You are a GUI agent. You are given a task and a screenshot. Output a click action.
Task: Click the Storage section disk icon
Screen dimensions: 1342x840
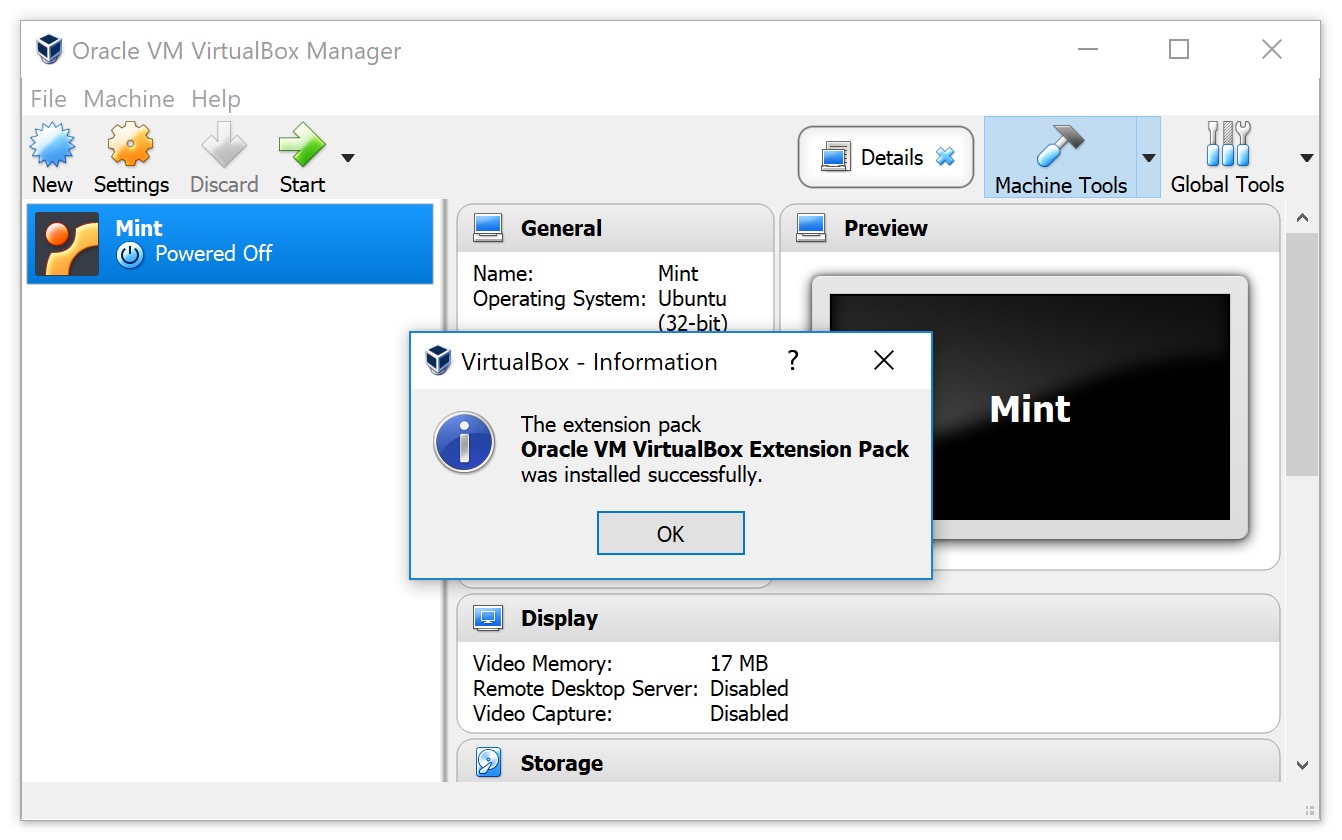point(488,763)
